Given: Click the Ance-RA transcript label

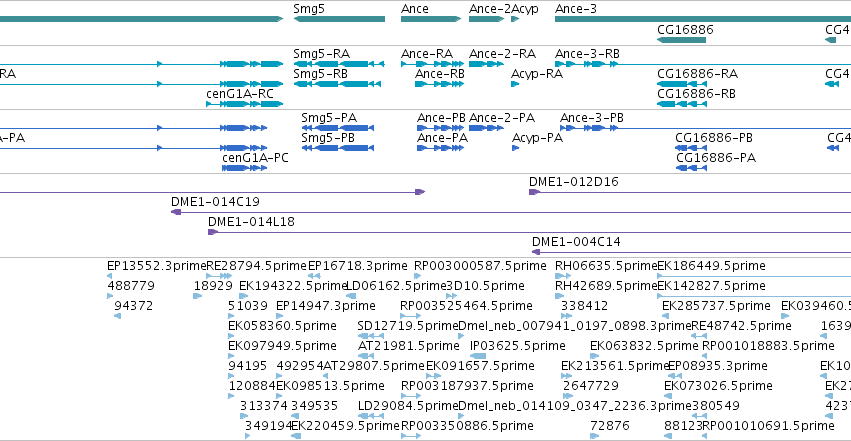Looking at the screenshot, I should coord(427,54).
